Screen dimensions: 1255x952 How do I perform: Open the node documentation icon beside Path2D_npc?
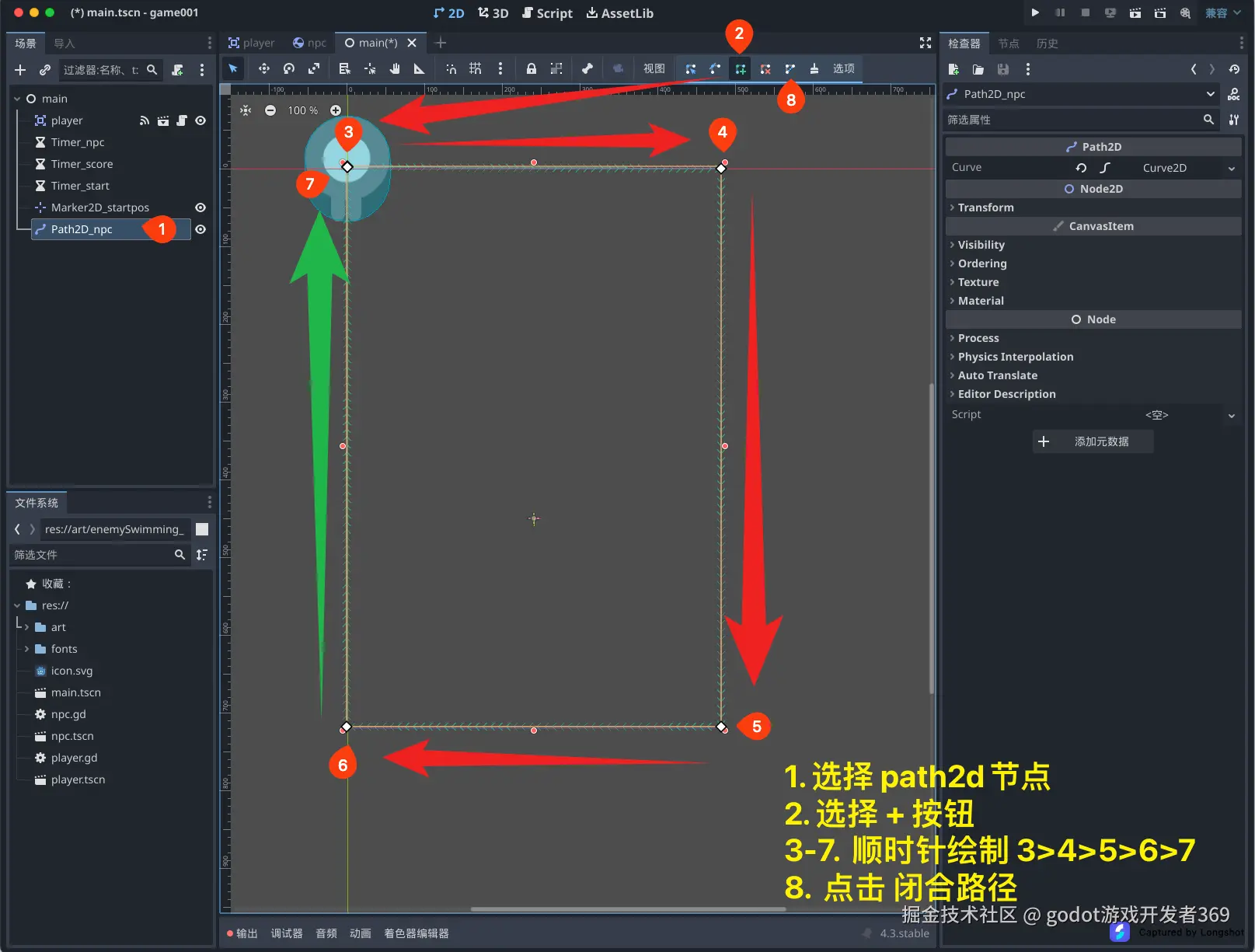[x=1234, y=94]
